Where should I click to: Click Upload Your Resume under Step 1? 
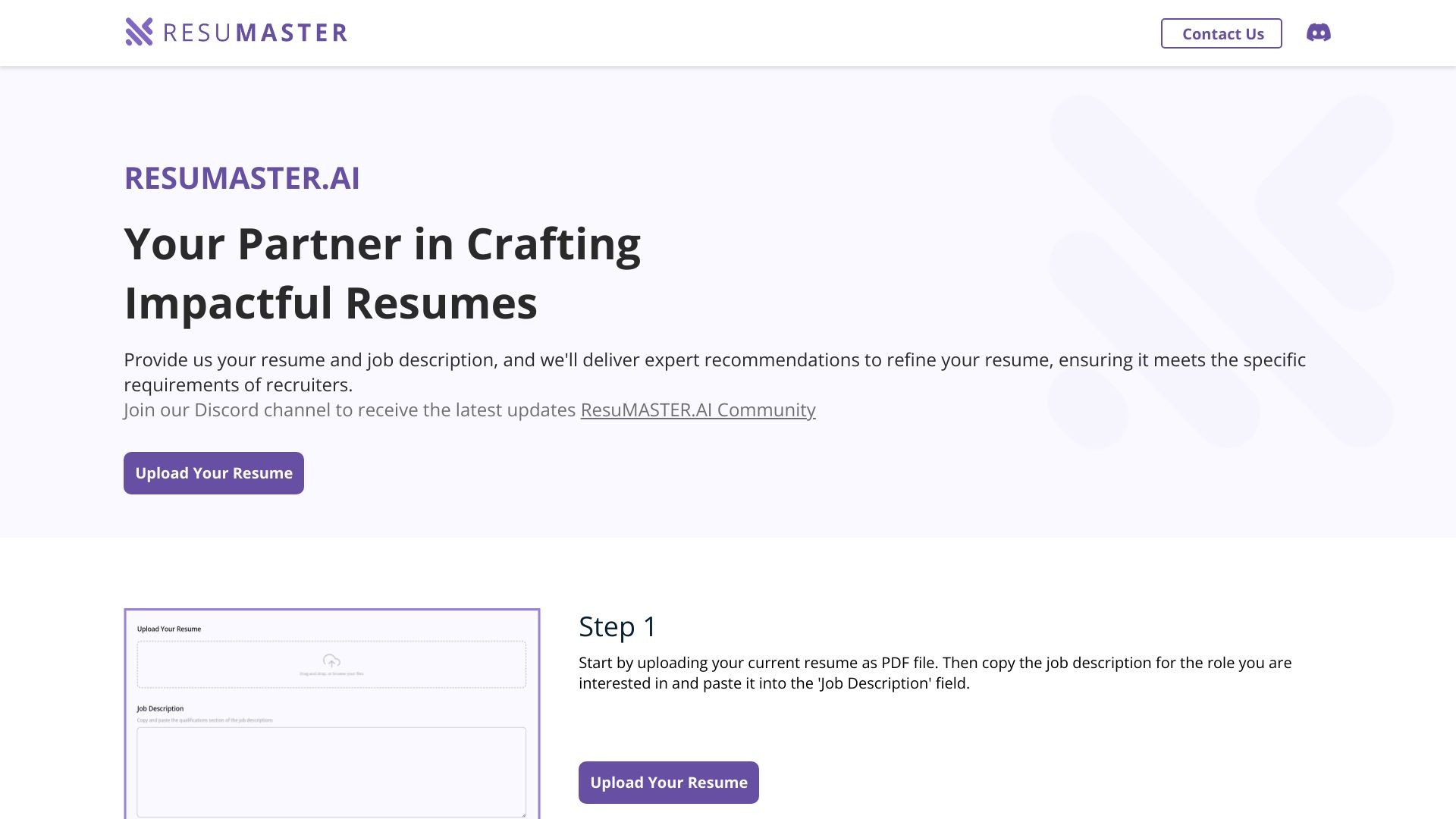(668, 782)
